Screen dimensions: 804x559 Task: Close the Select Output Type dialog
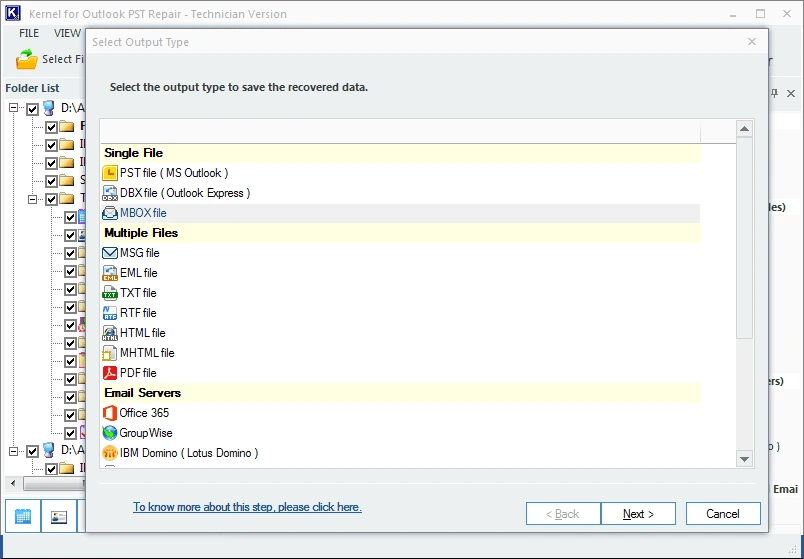[752, 42]
